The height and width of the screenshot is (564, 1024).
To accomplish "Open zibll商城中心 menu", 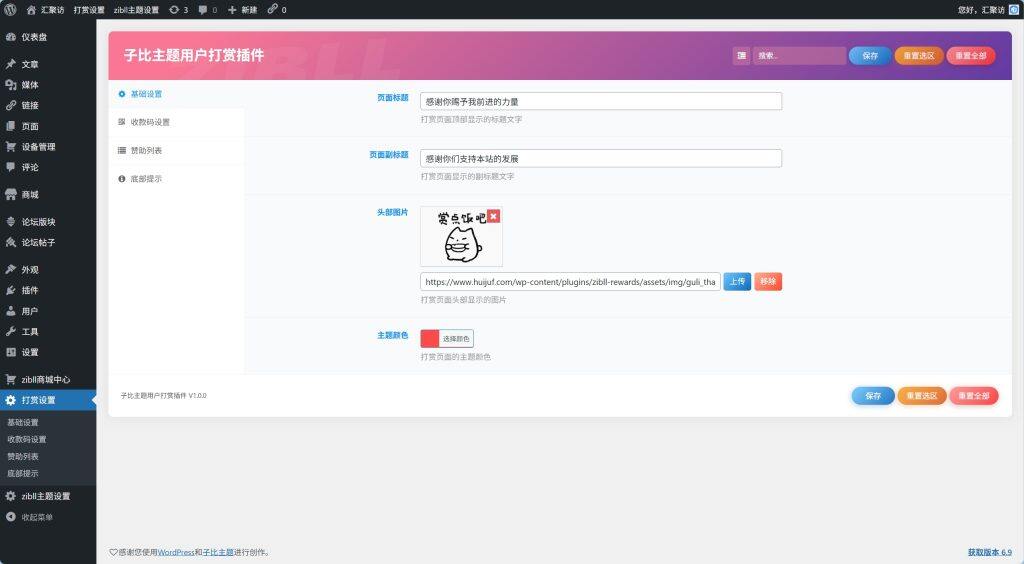I will [48, 379].
